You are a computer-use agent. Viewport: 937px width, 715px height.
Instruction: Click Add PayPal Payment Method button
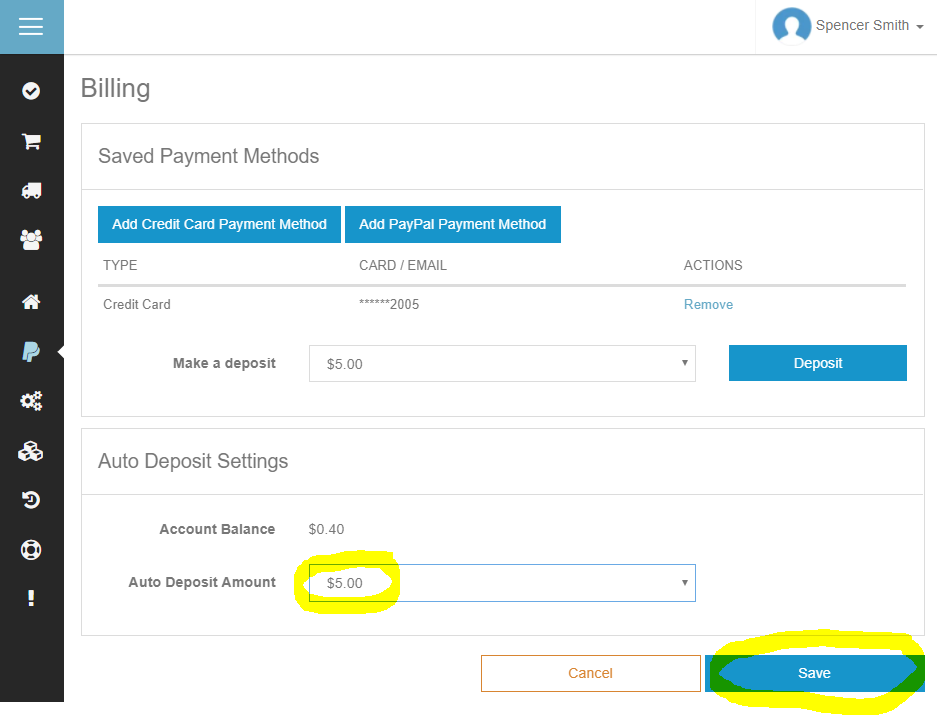(x=452, y=224)
